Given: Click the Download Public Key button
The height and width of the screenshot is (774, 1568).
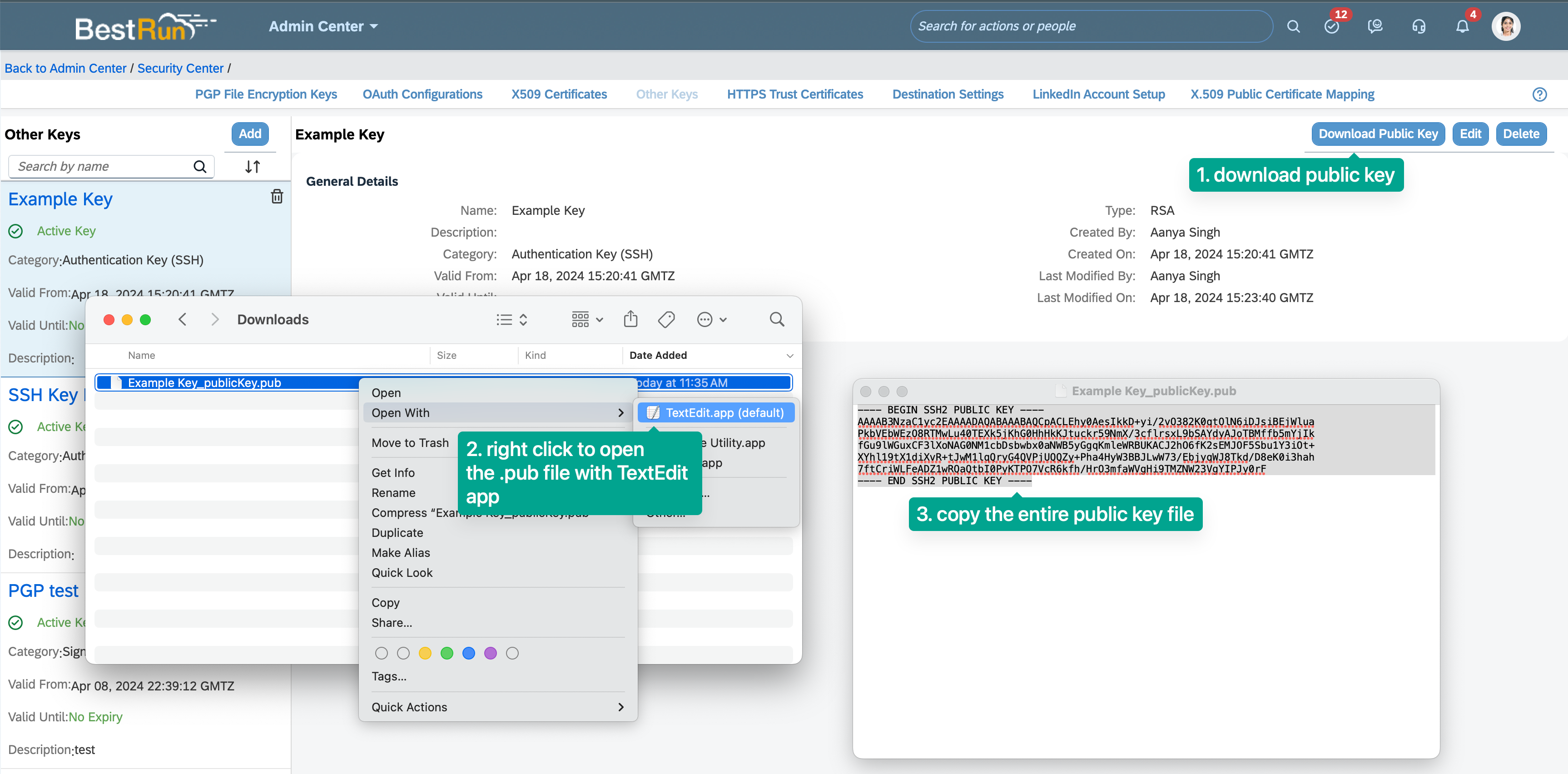Looking at the screenshot, I should pos(1378,134).
